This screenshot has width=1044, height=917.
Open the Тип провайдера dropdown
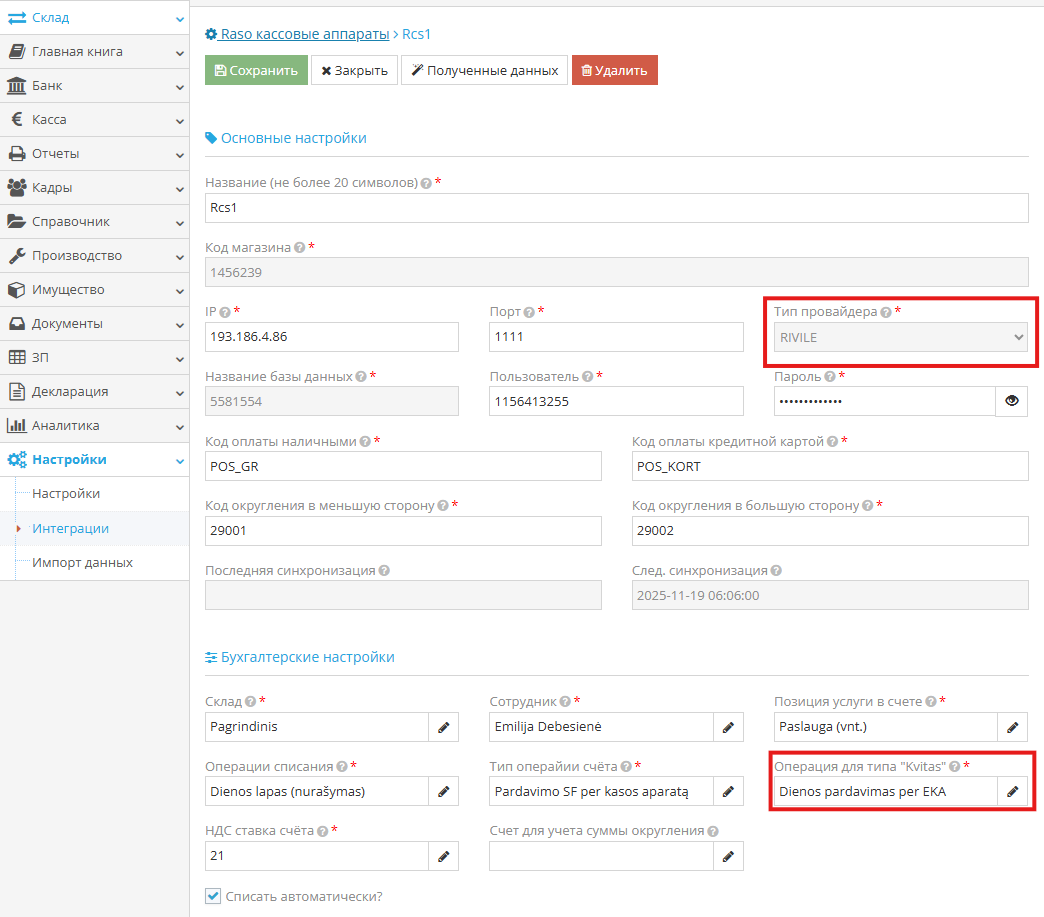(x=902, y=338)
